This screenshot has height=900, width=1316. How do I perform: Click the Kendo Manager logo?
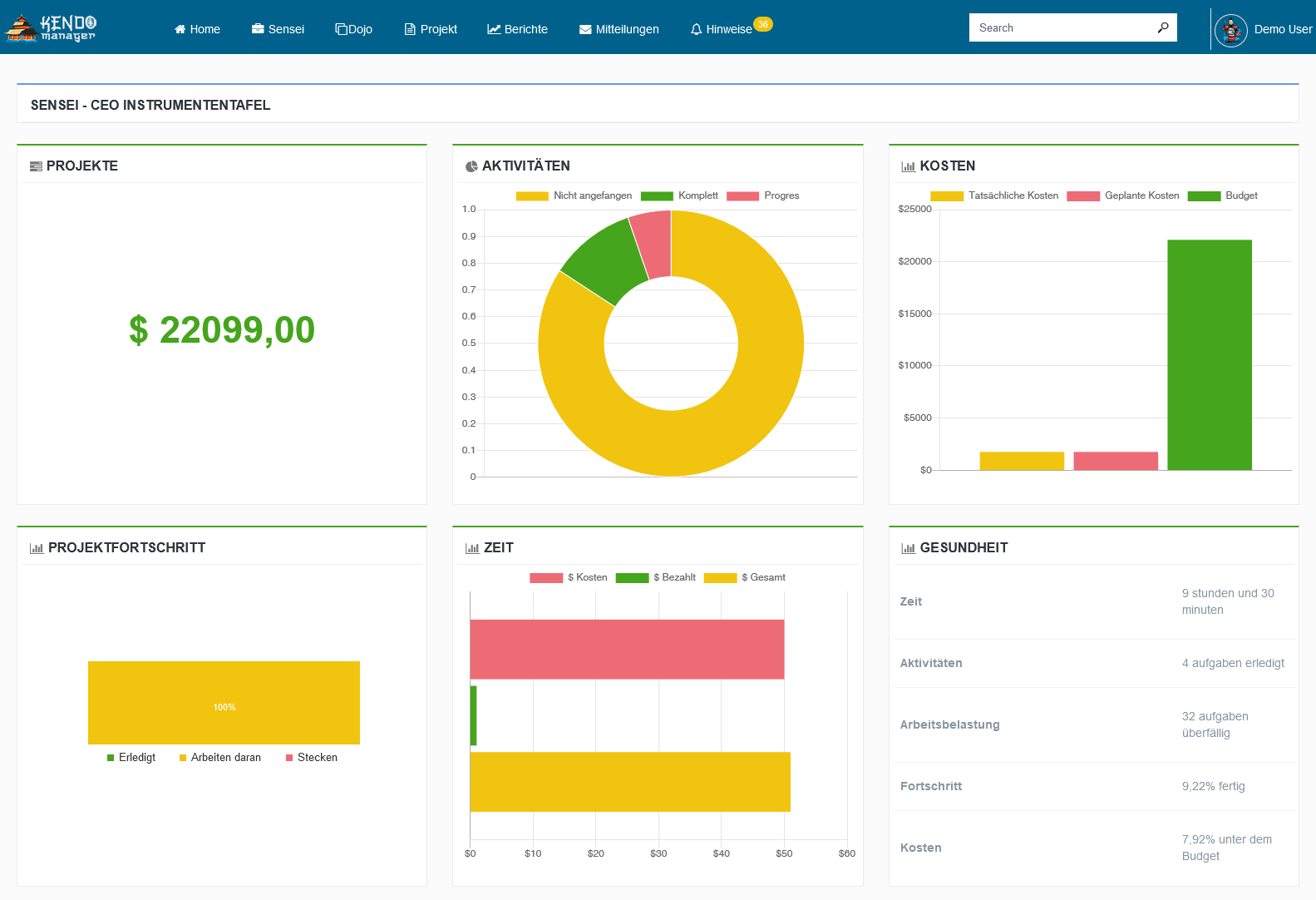pyautogui.click(x=51, y=27)
